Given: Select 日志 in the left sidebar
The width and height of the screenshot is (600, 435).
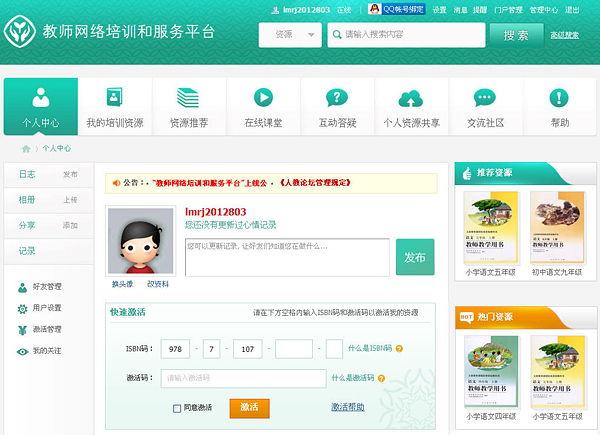Looking at the screenshot, I should point(27,174).
